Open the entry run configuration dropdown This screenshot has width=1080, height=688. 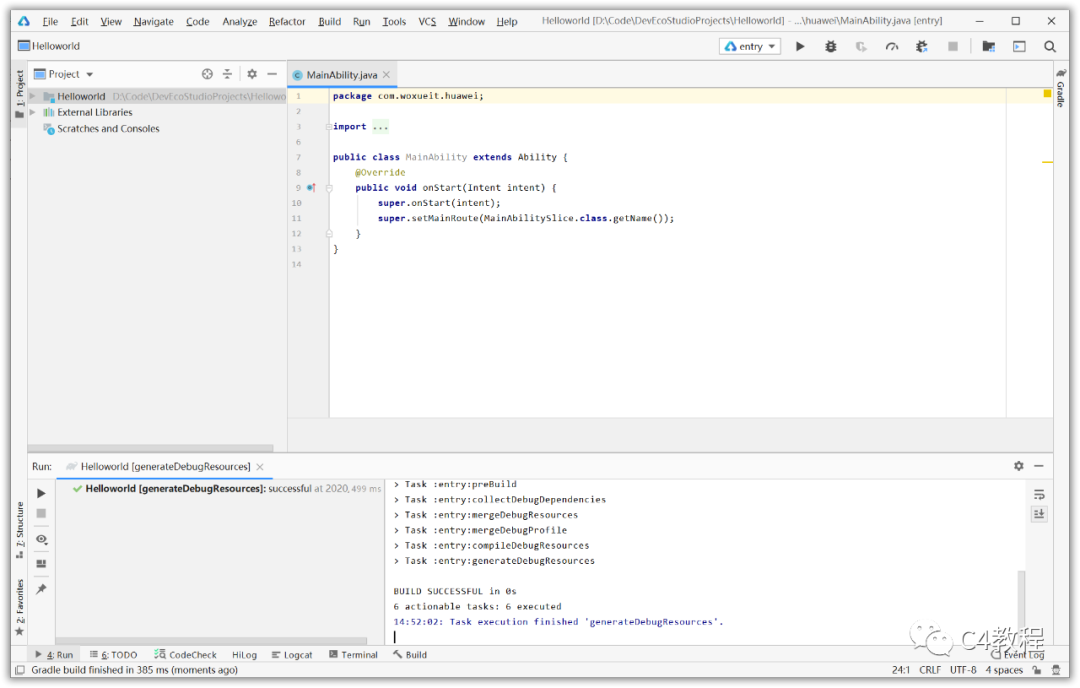[750, 46]
